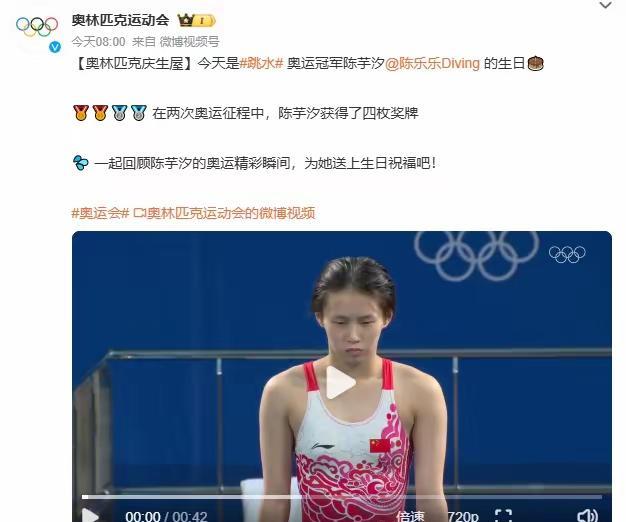This screenshot has height=522, width=626.
Task: Open the Olympic rings profile avatar
Action: point(37,27)
